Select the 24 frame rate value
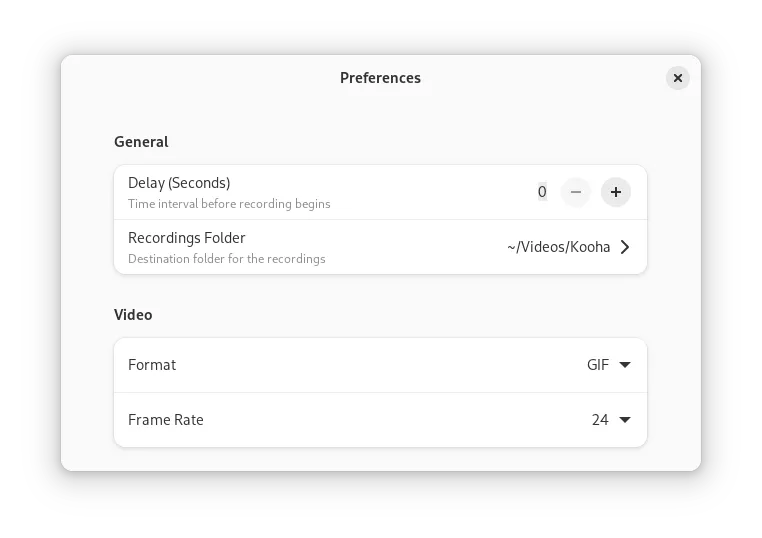 point(600,419)
